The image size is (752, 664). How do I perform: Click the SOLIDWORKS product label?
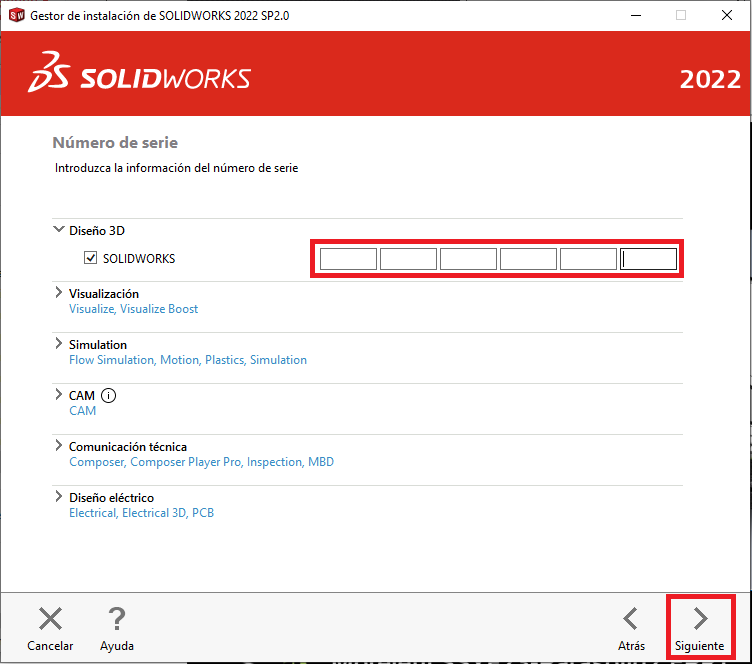pyautogui.click(x=139, y=259)
